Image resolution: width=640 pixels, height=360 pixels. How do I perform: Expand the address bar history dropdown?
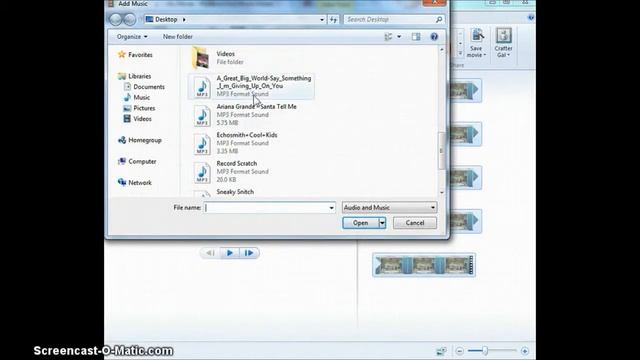click(x=322, y=19)
